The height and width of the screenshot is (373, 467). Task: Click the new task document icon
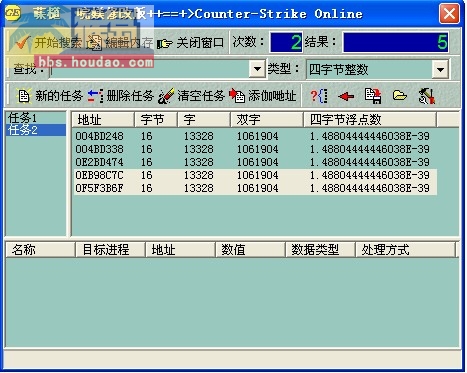(x=23, y=96)
